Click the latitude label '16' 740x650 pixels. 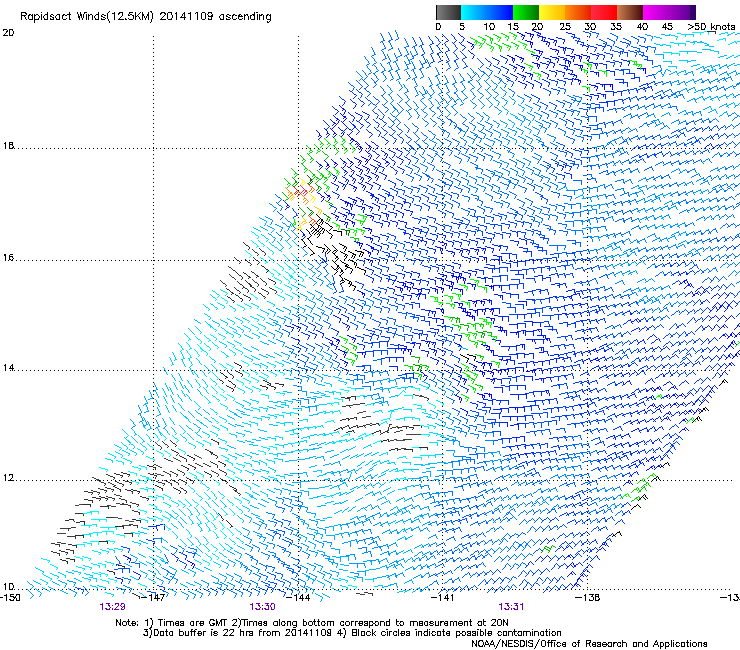coord(8,258)
